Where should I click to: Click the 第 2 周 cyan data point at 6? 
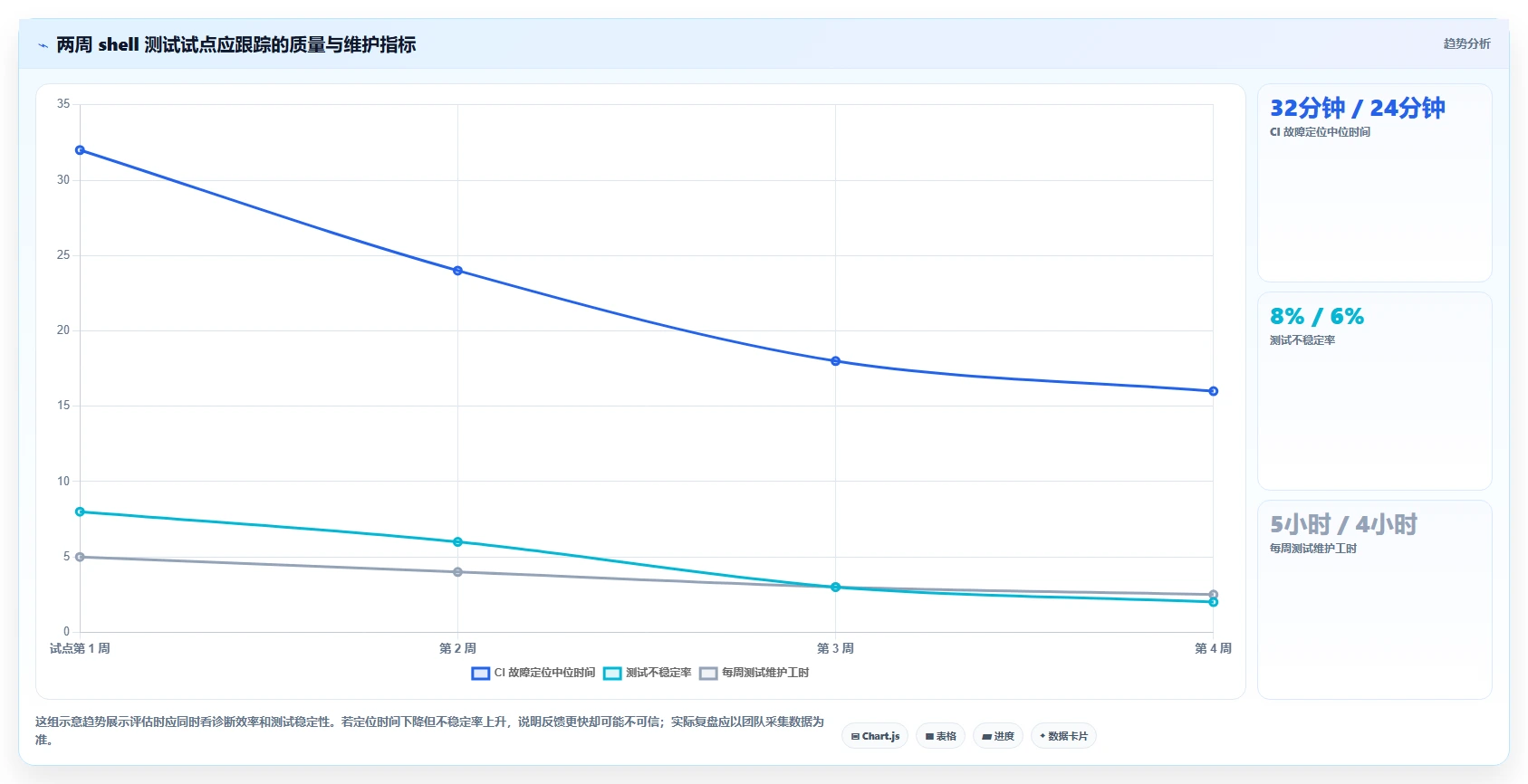coord(457,542)
